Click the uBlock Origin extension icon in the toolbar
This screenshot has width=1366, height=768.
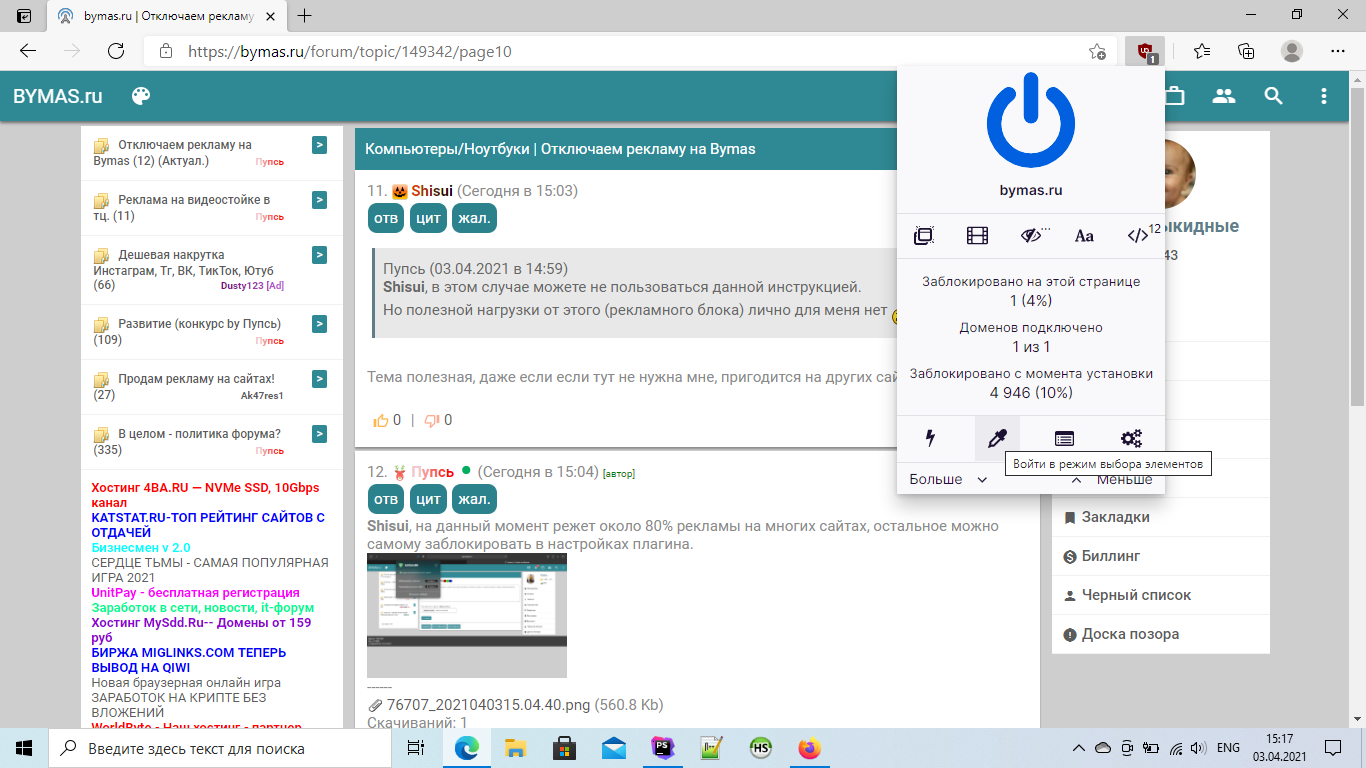1144,51
